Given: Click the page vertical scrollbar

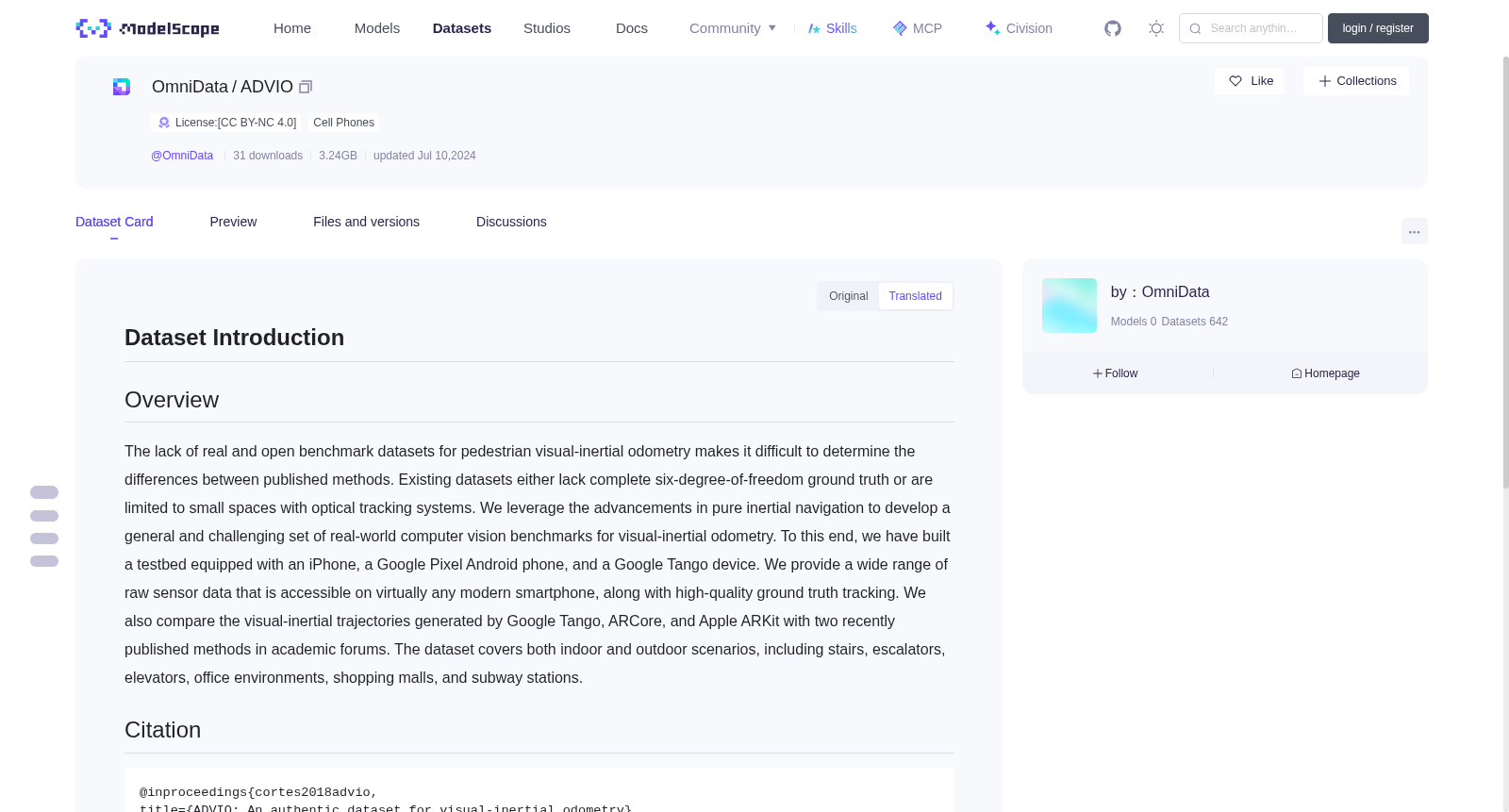Looking at the screenshot, I should [1505, 272].
